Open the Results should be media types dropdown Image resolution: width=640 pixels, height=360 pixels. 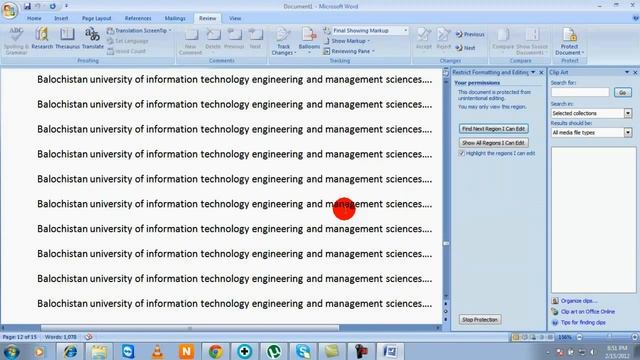[628, 132]
